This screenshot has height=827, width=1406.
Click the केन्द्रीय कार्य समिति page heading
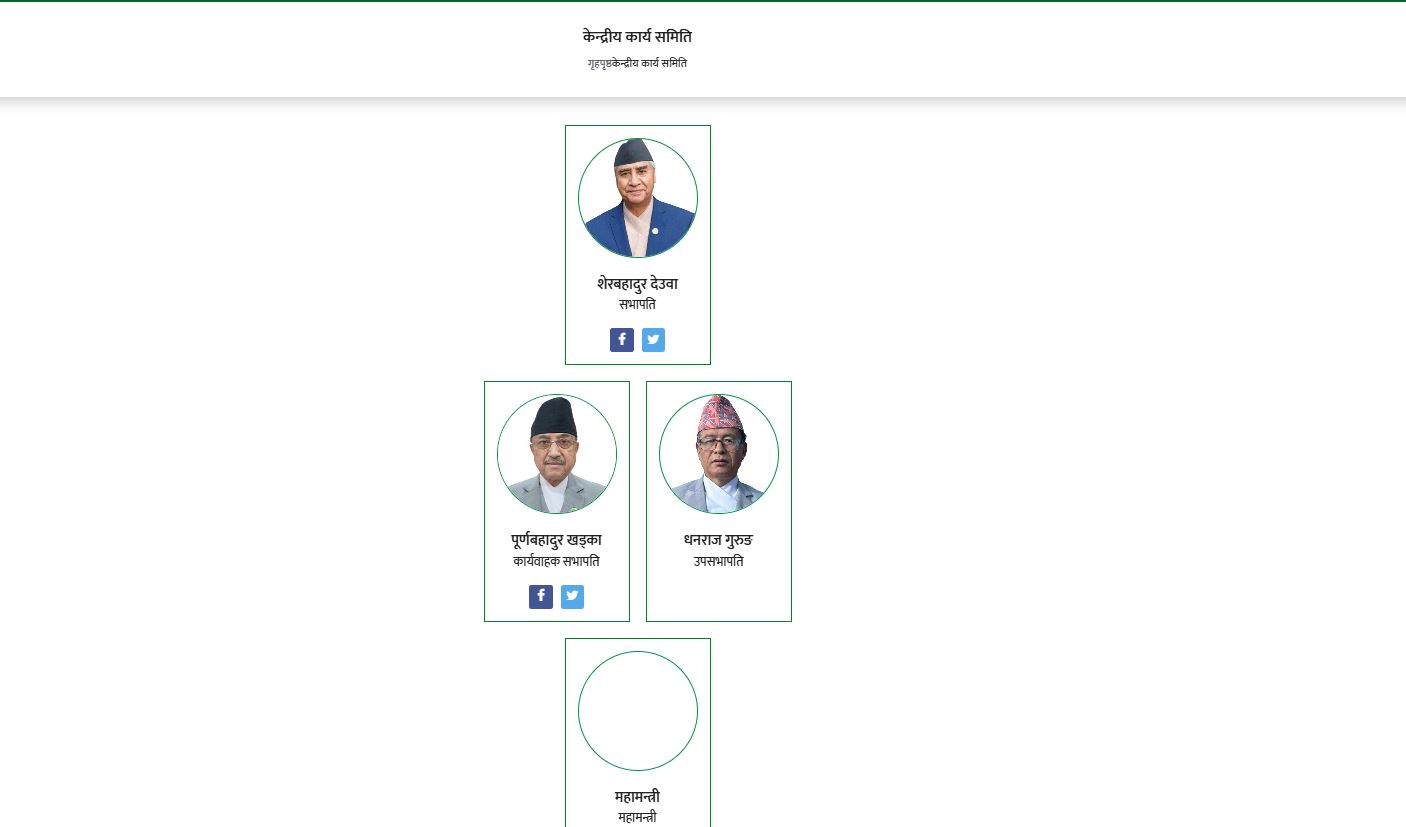(x=637, y=36)
